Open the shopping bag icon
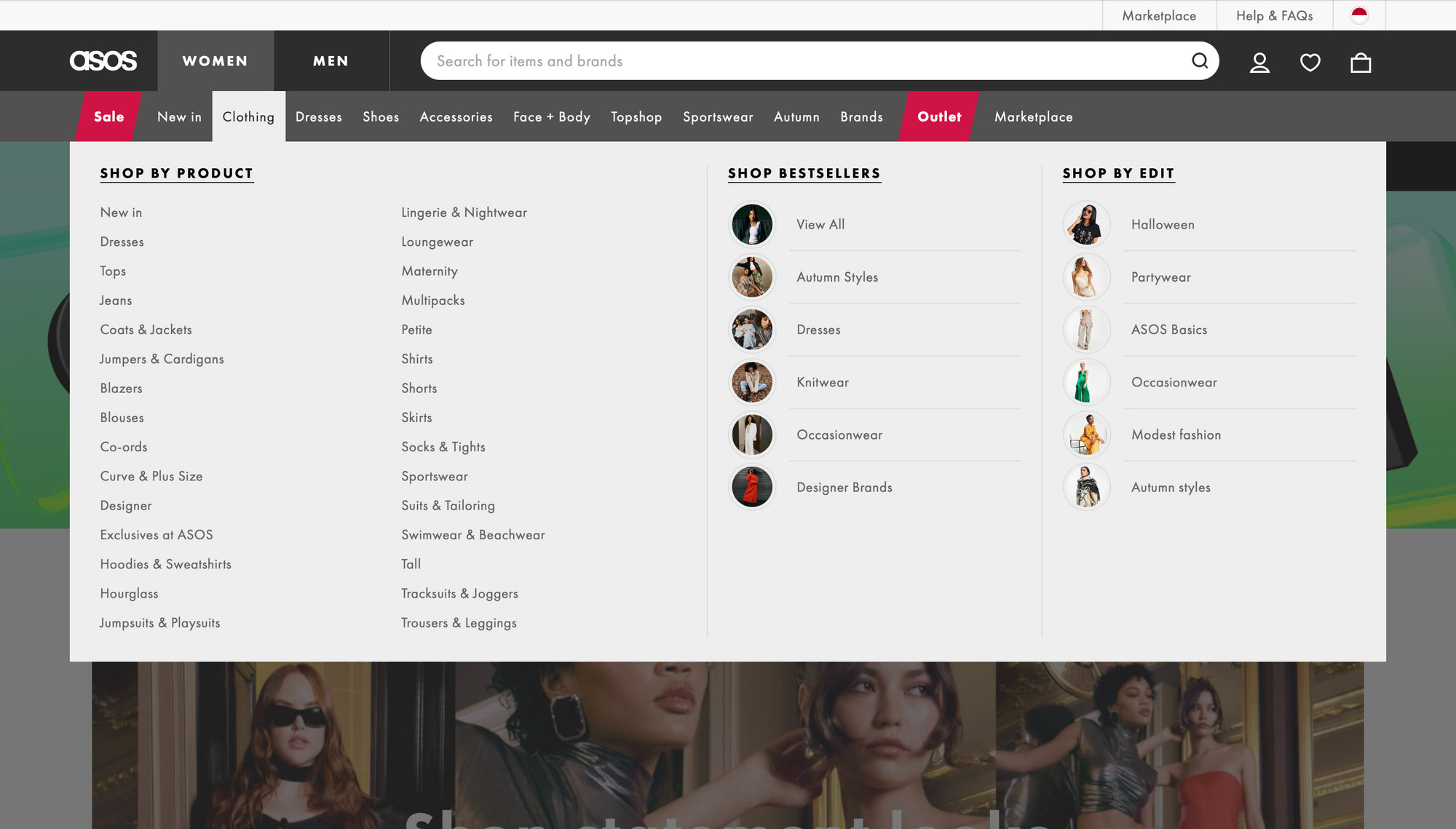Image resolution: width=1456 pixels, height=829 pixels. (x=1360, y=63)
